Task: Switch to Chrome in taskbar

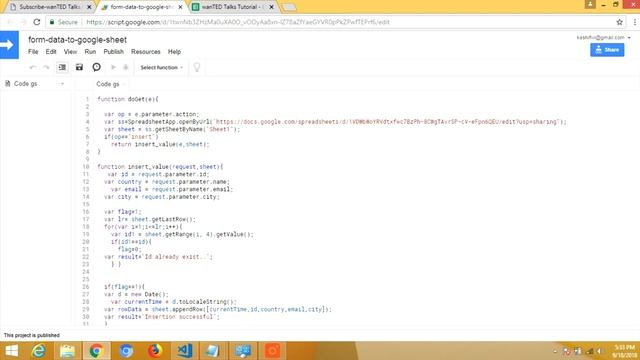Action: point(96,351)
